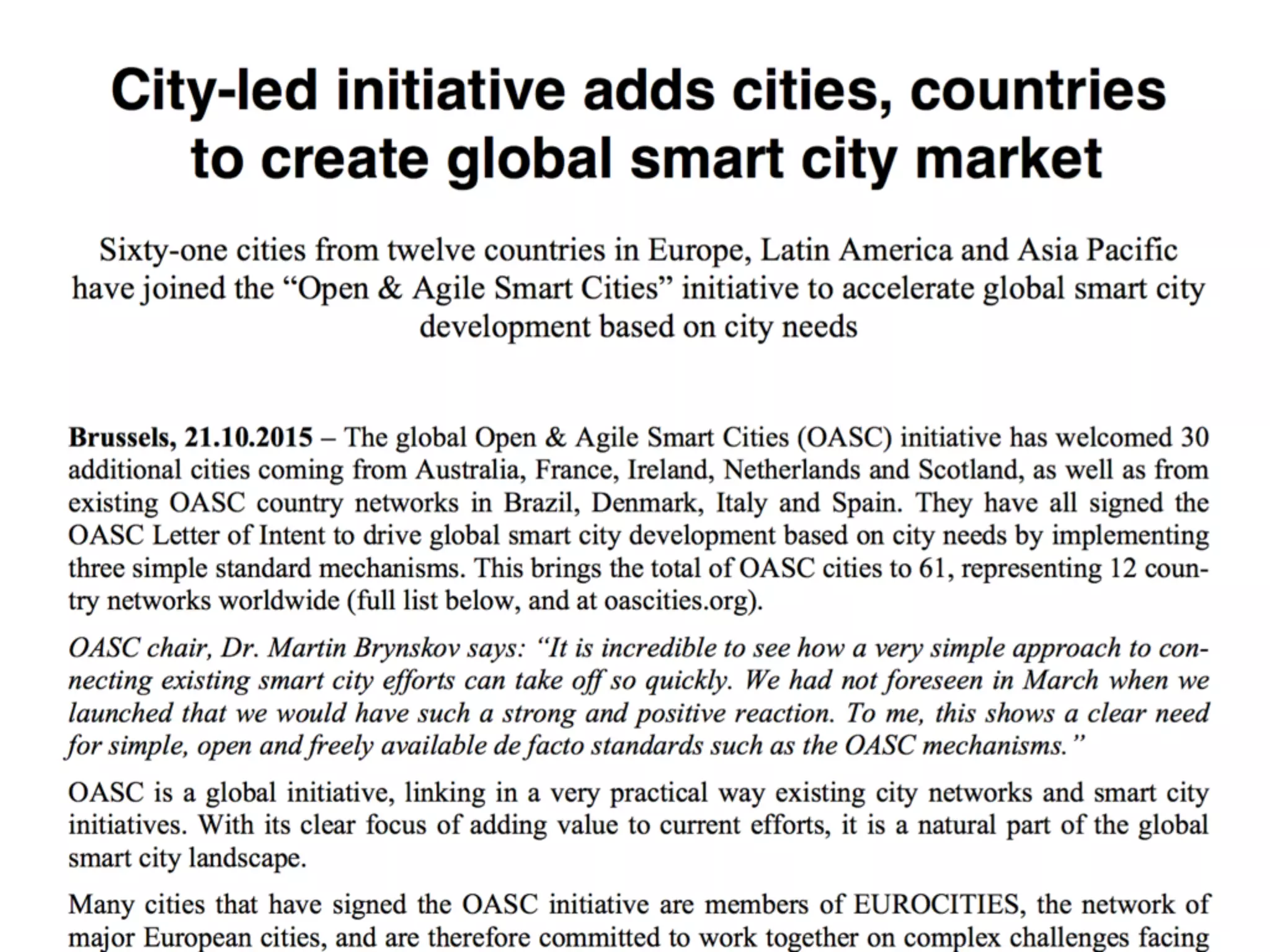Click the word 'EUROCITIES' in last paragraph
This screenshot has width=1270, height=952.
point(936,904)
